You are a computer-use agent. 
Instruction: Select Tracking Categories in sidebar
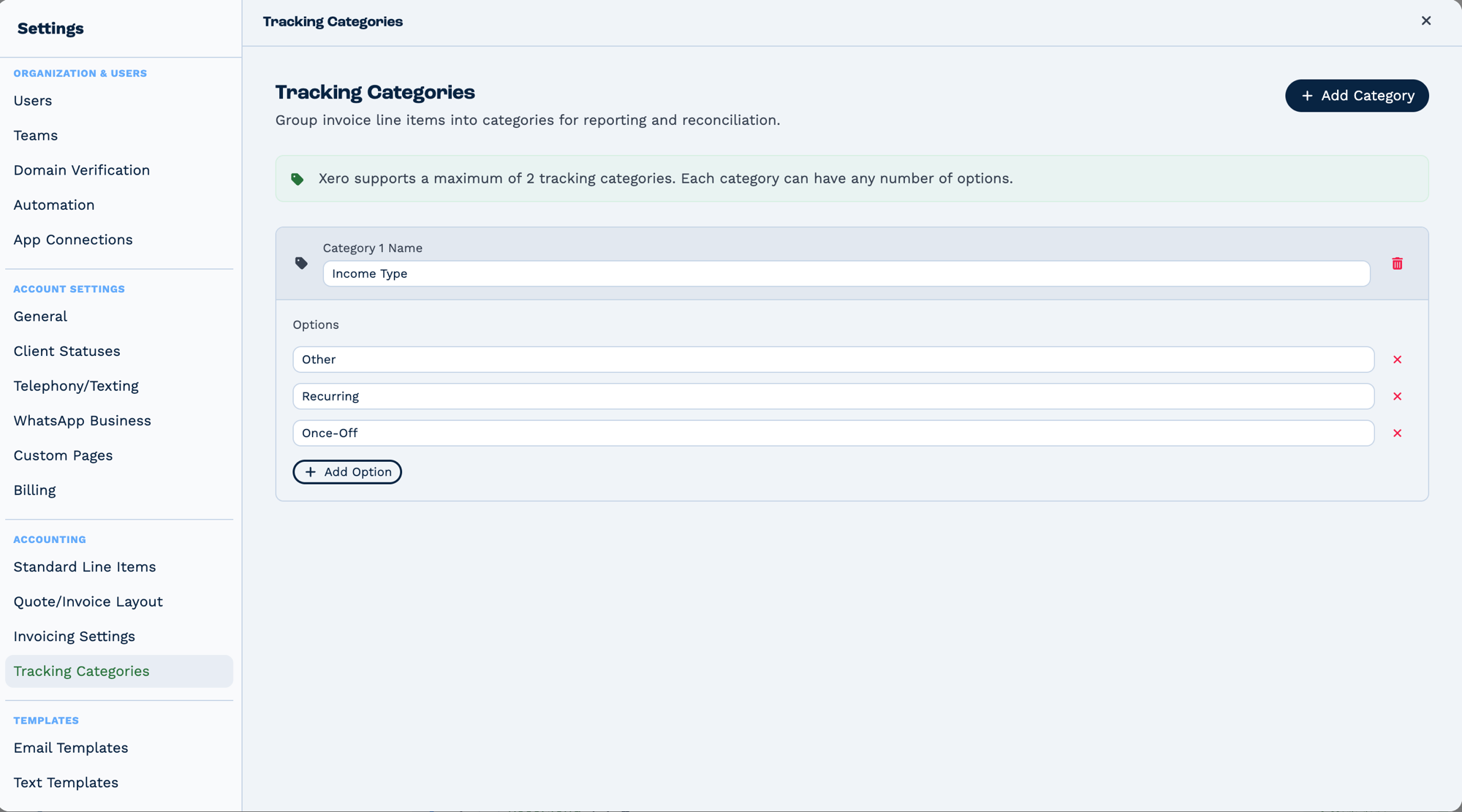[119, 671]
